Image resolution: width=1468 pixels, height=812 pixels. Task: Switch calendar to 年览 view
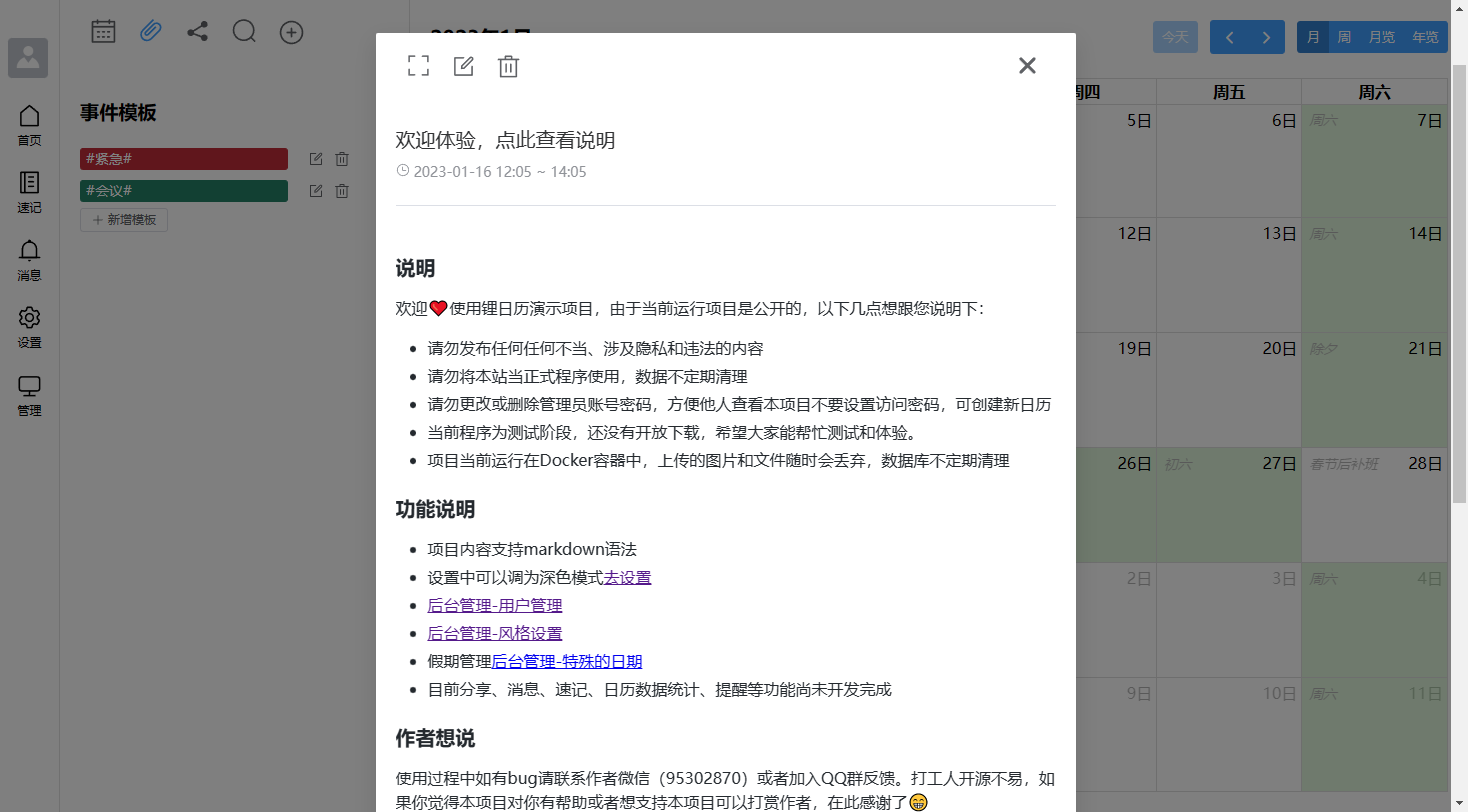pos(1425,38)
